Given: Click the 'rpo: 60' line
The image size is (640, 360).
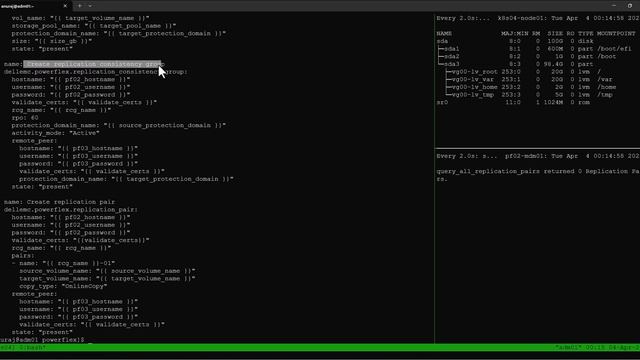Looking at the screenshot, I should (25, 118).
